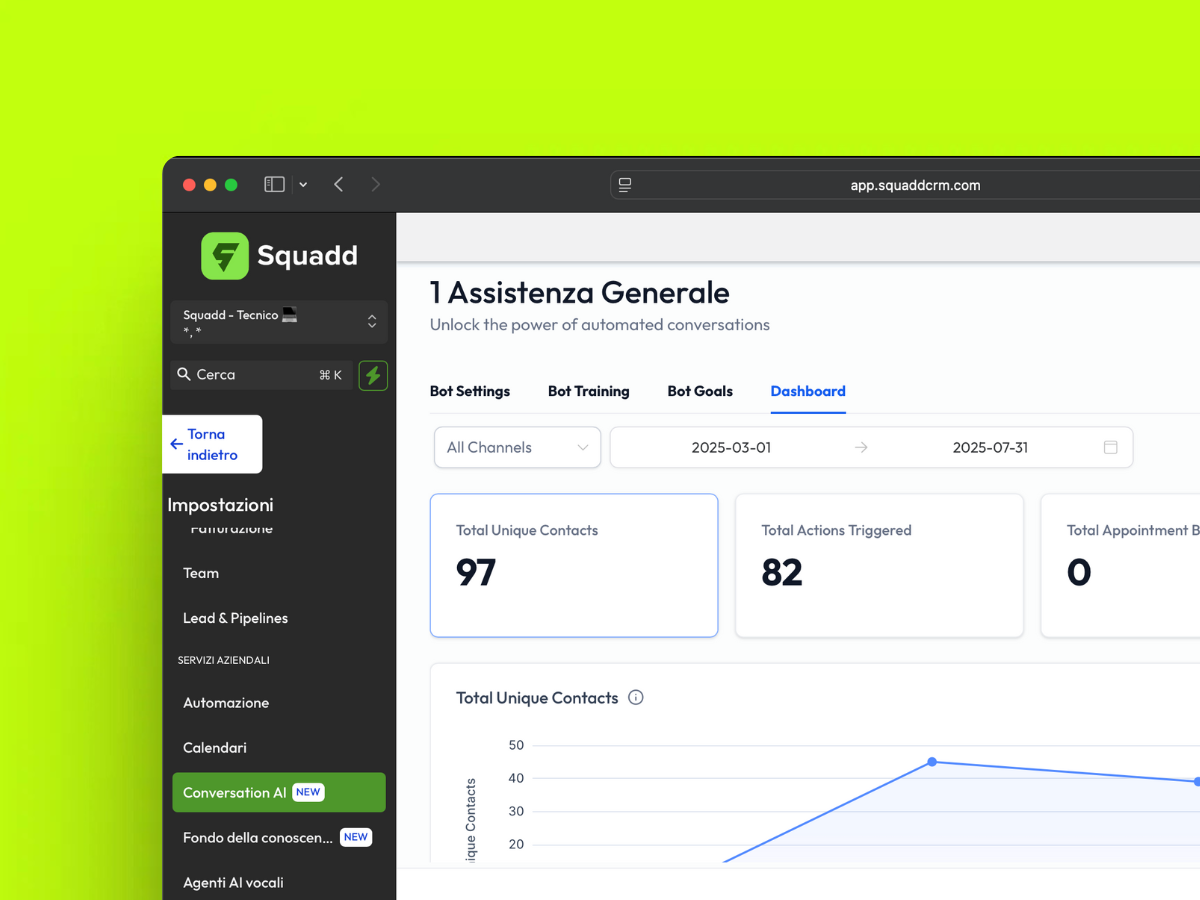Expand the All Channels dropdown

(517, 447)
